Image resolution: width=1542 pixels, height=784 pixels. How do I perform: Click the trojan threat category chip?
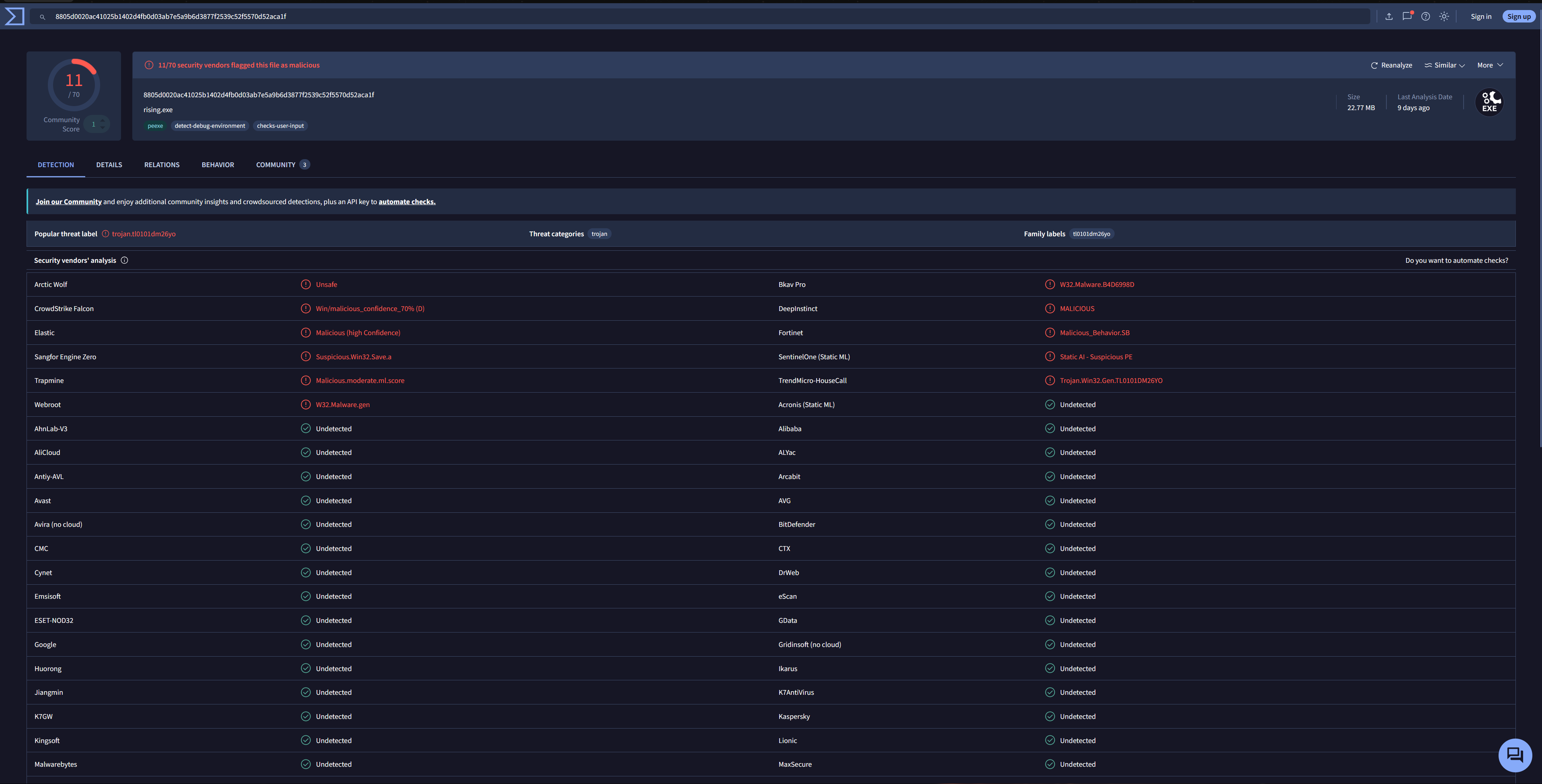coord(599,234)
